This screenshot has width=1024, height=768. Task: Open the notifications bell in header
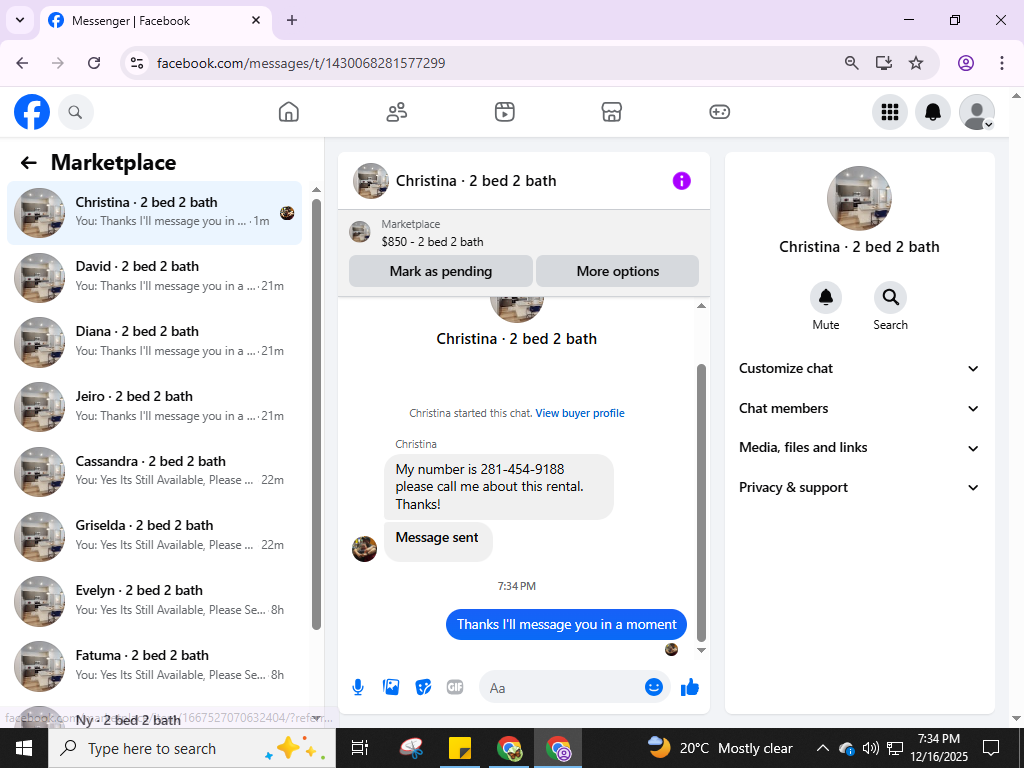point(933,112)
